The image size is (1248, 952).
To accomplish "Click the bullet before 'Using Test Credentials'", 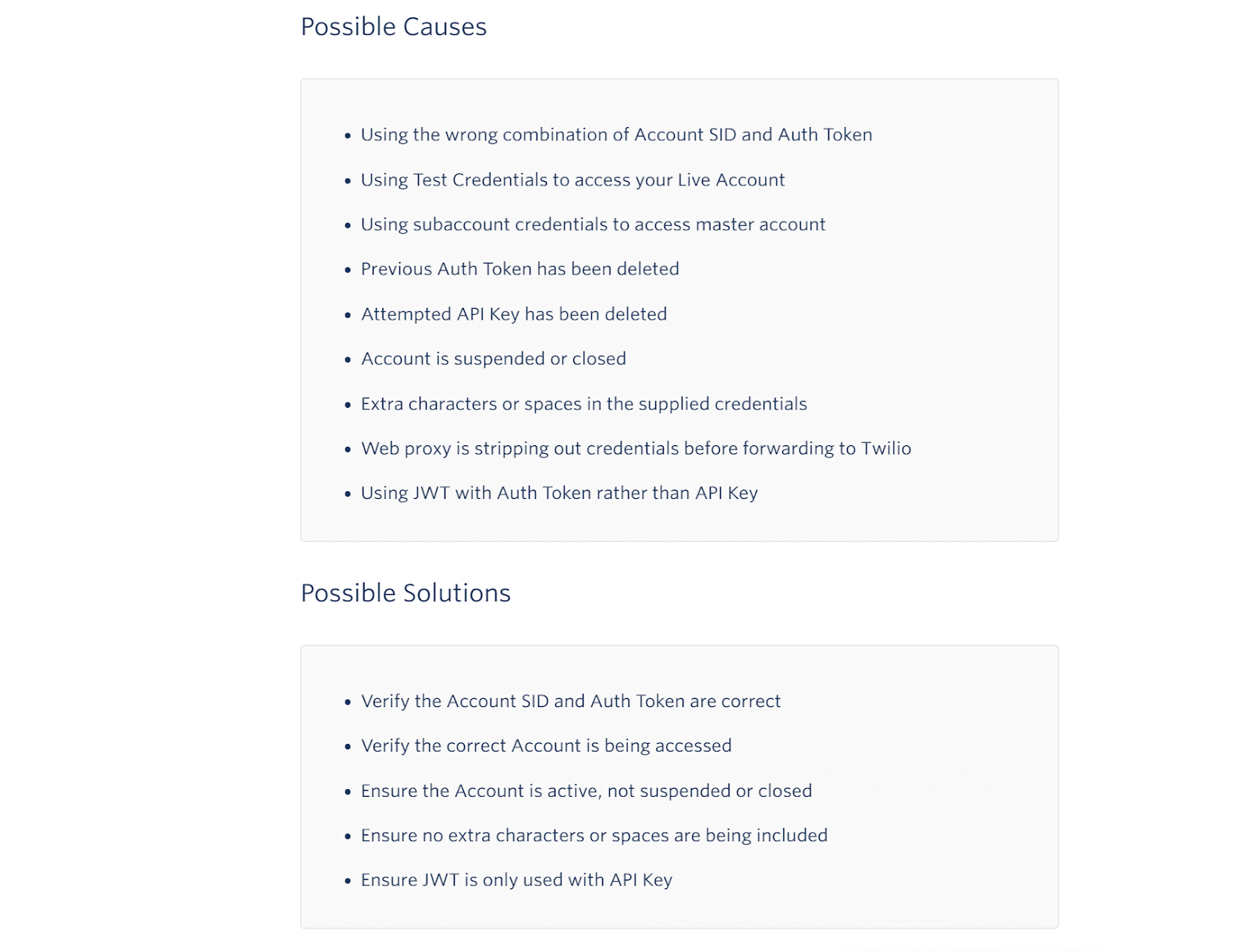I will click(348, 182).
